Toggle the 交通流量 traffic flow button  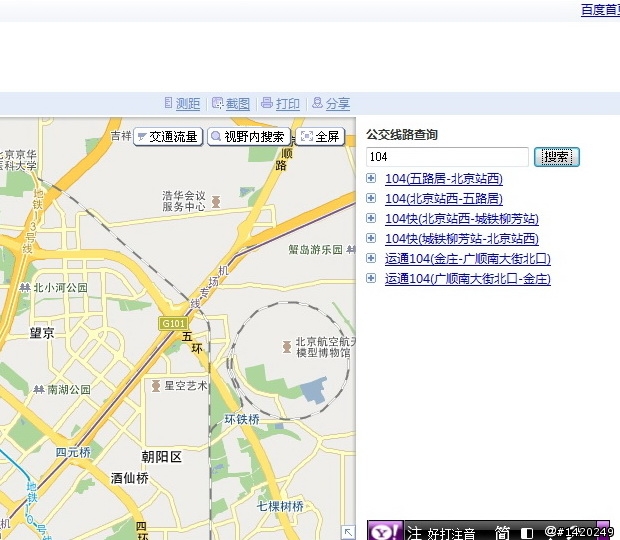[168, 137]
